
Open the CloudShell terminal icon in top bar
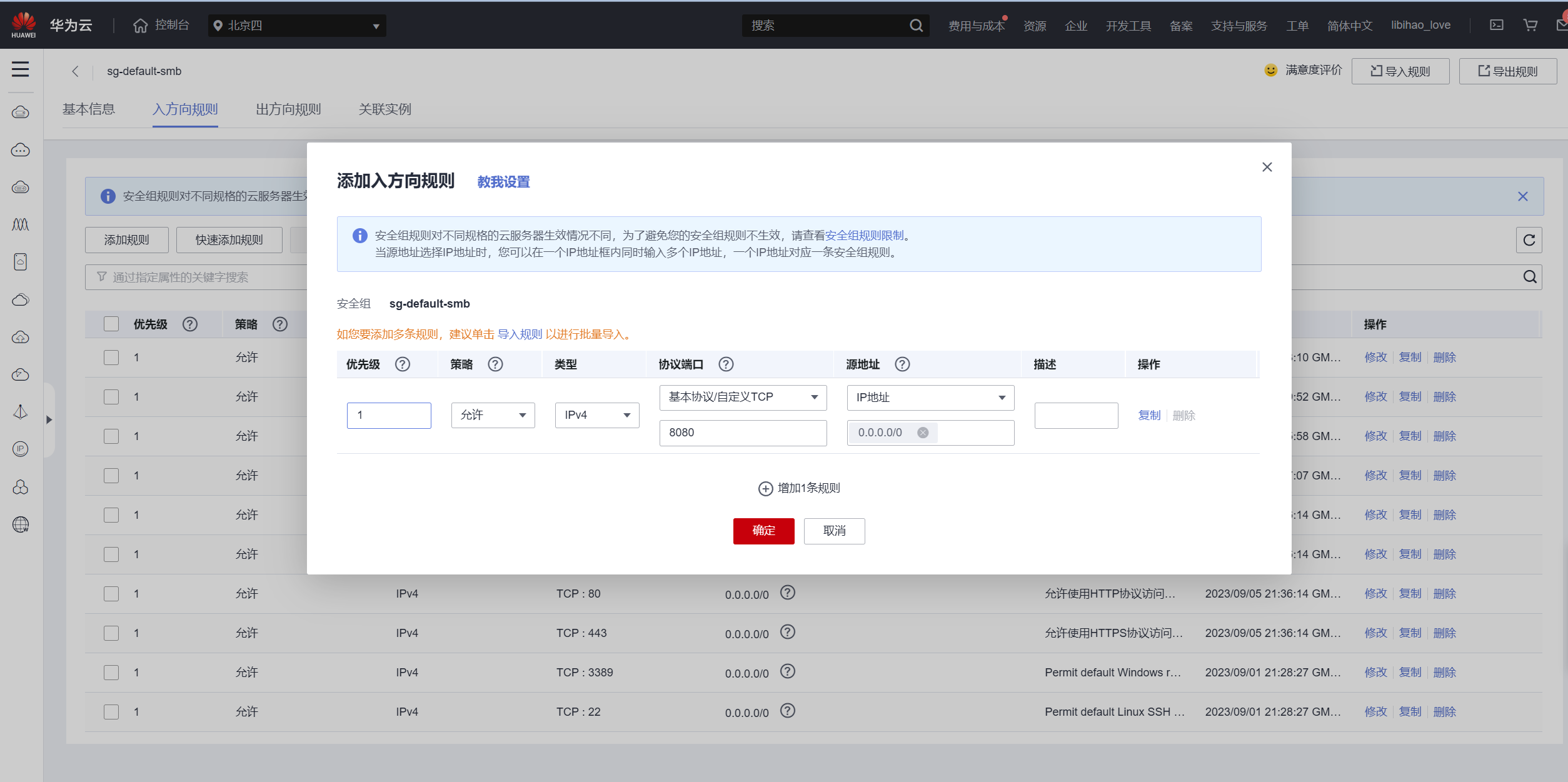[1497, 25]
